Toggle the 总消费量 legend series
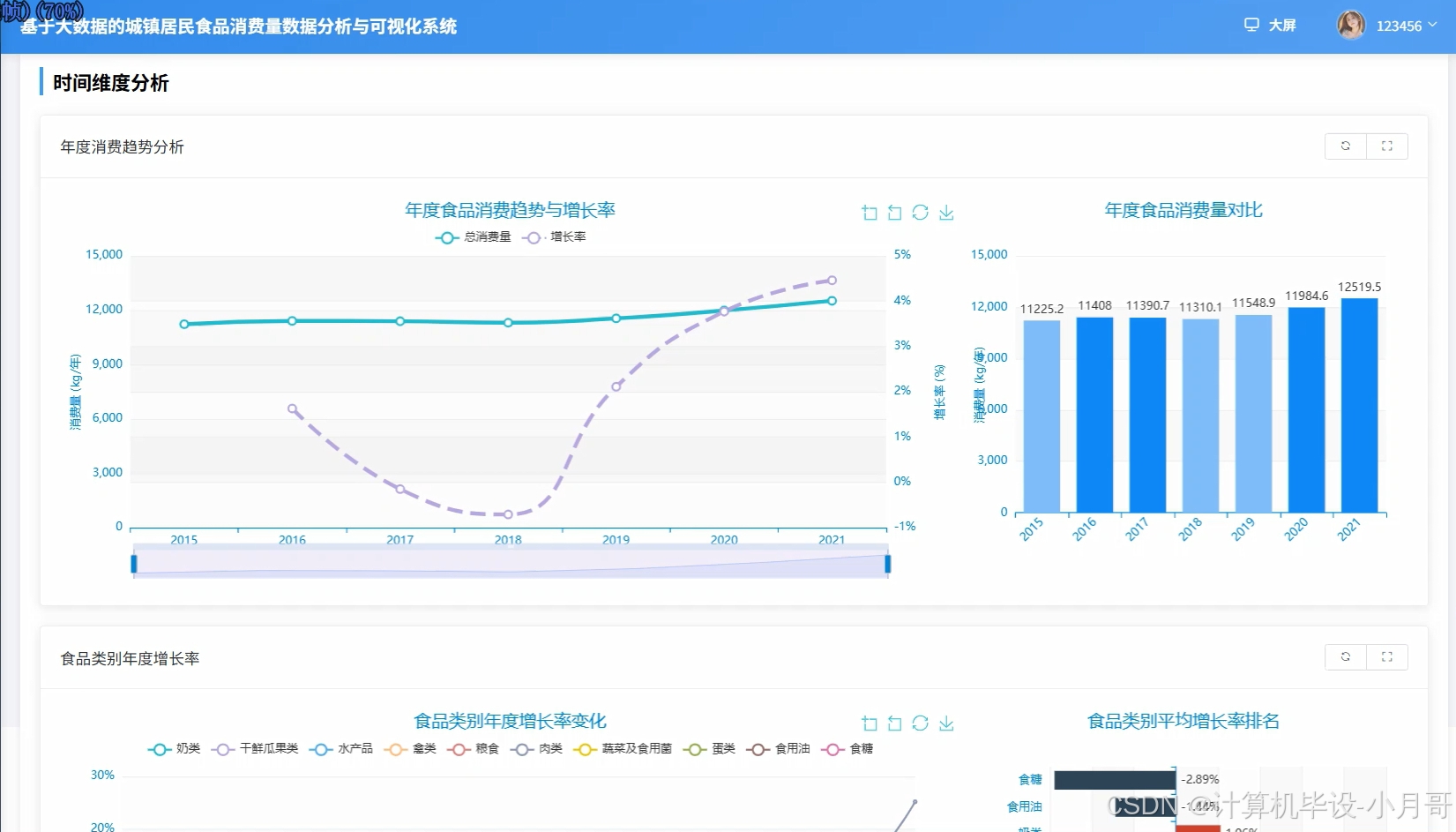Image resolution: width=1456 pixels, height=832 pixels. pos(474,237)
